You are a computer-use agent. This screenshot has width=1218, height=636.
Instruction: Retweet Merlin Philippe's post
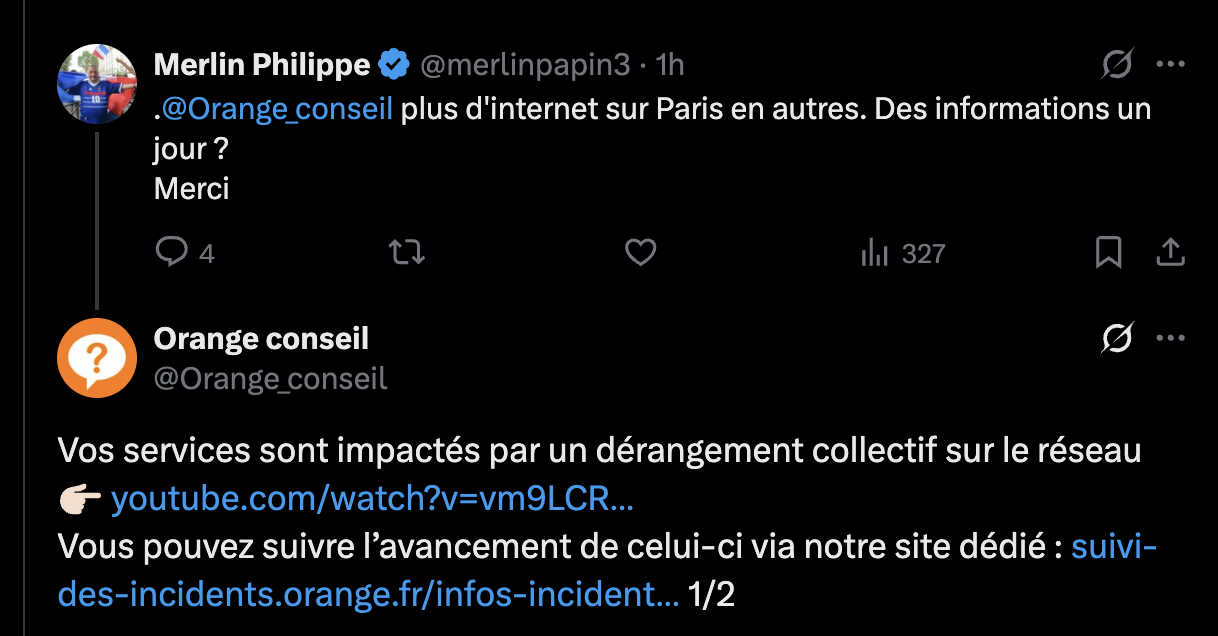tap(406, 253)
